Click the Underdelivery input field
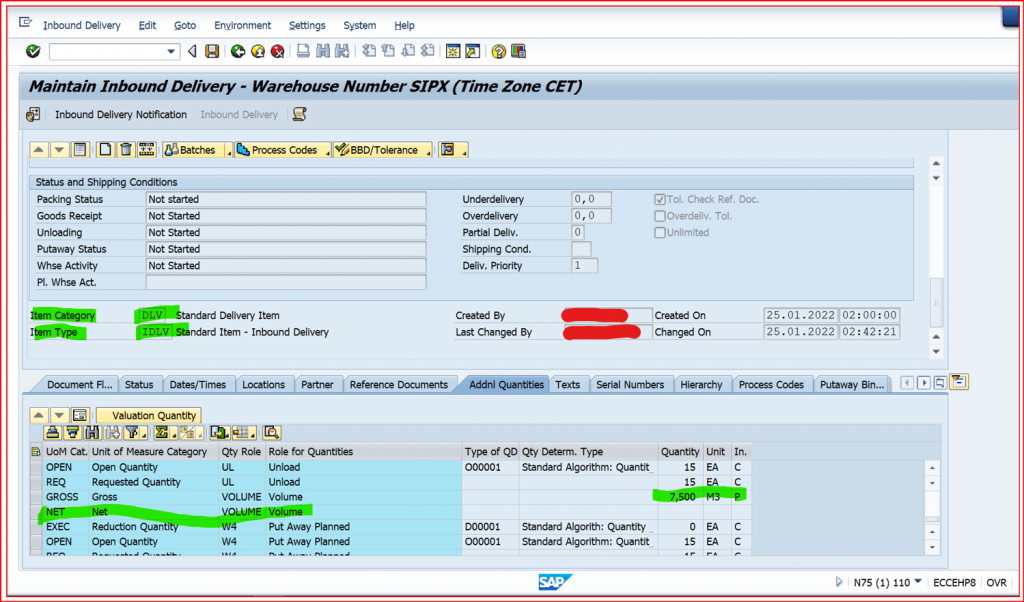The height and width of the screenshot is (602, 1024). tap(591, 199)
